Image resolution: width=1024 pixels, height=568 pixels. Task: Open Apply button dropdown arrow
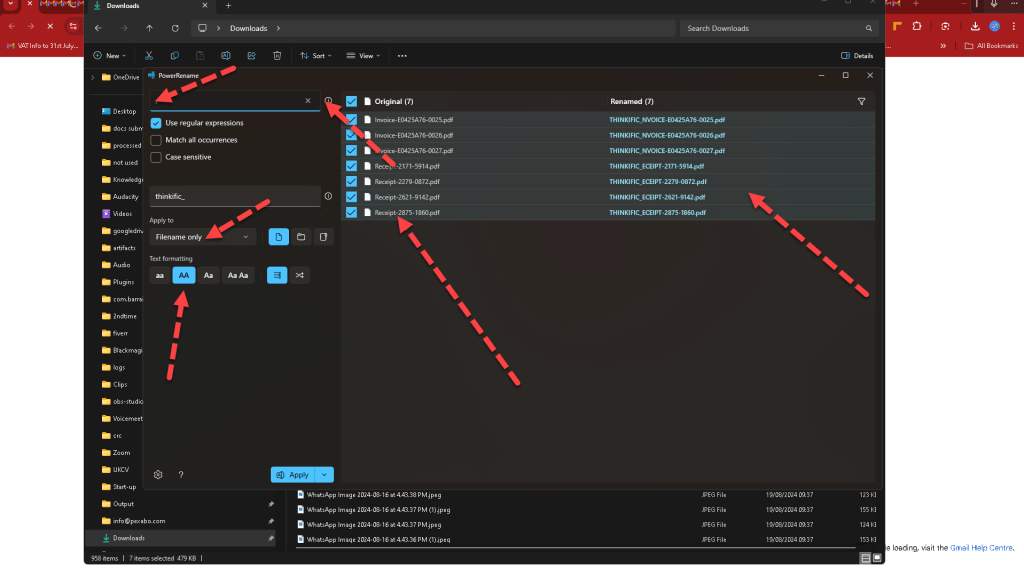tap(325, 475)
